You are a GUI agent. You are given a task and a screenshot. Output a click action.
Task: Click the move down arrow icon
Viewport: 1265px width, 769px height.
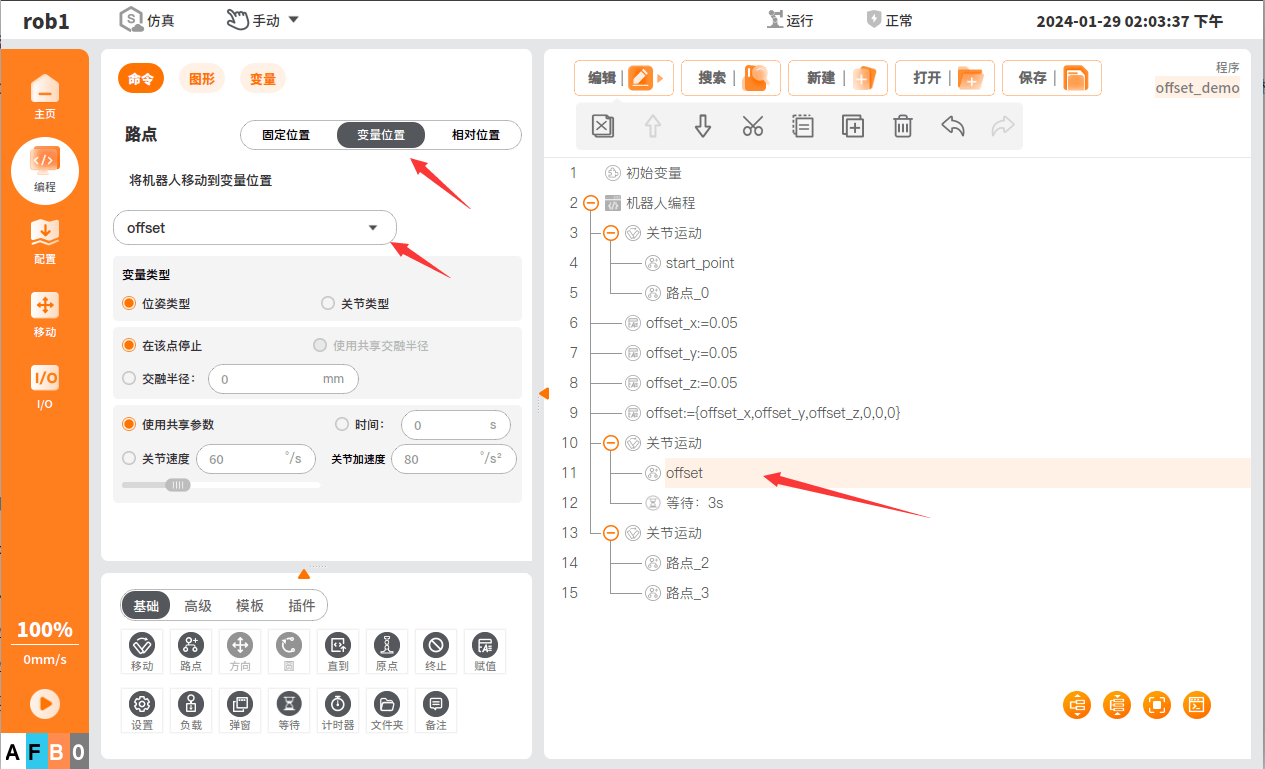702,126
